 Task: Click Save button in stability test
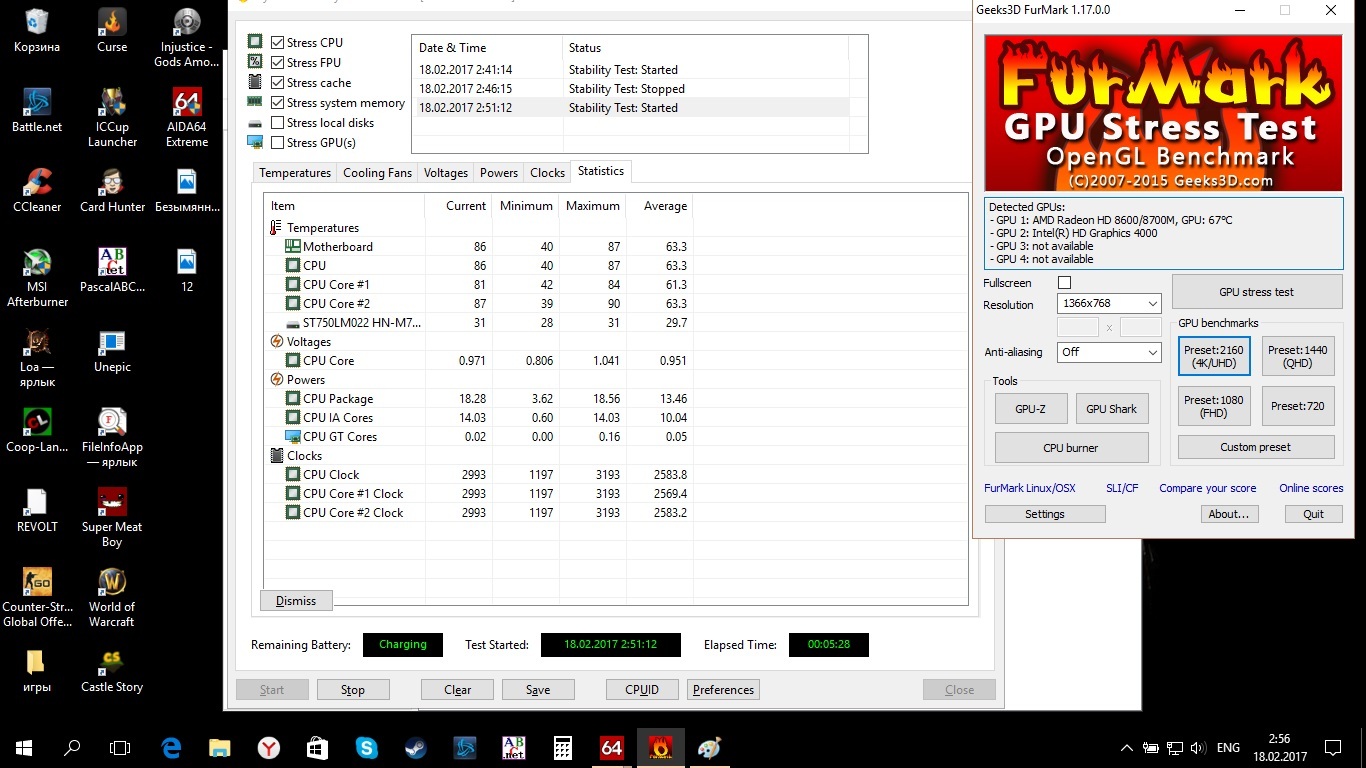click(538, 690)
